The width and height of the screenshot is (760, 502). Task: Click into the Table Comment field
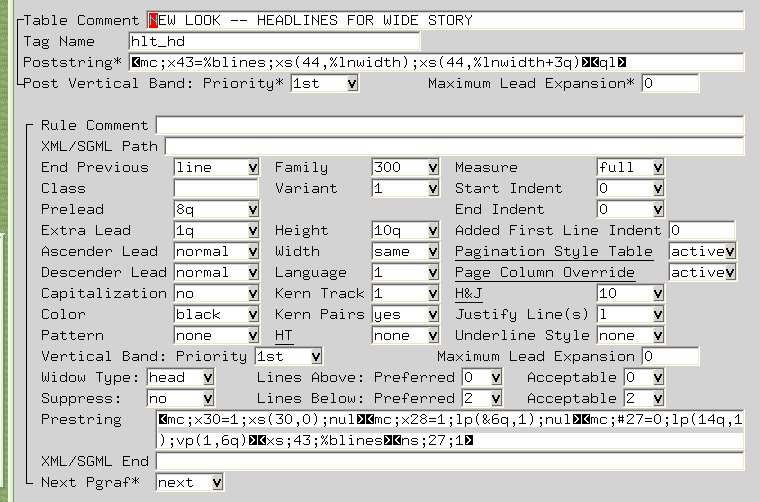[445, 21]
